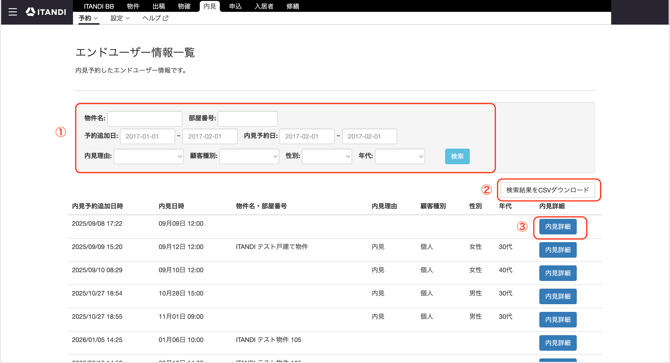Open the 顧客種別 dropdown
This screenshot has height=363, width=670.
250,156
